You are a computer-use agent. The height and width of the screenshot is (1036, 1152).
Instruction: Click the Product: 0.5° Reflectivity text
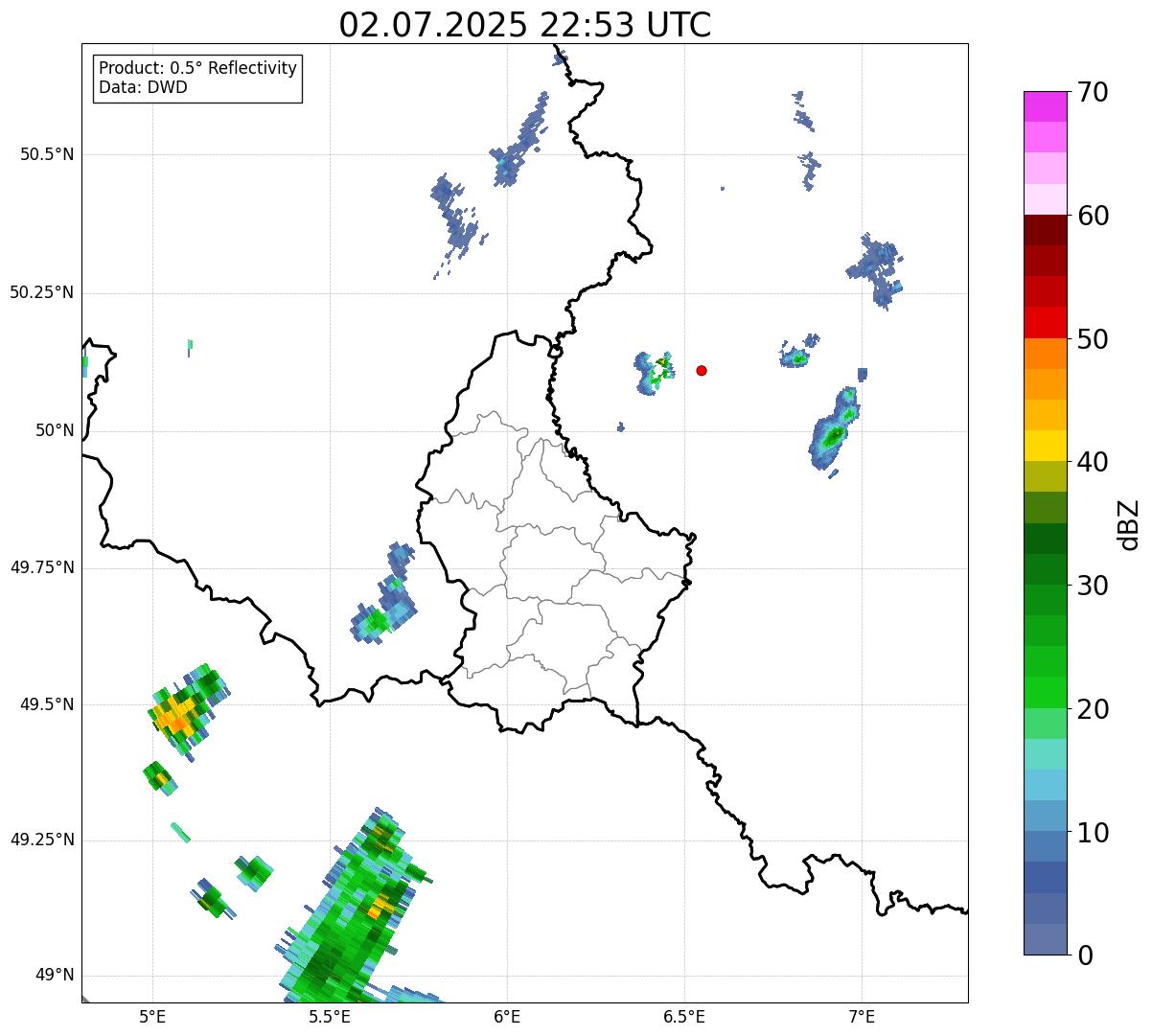coord(197,69)
